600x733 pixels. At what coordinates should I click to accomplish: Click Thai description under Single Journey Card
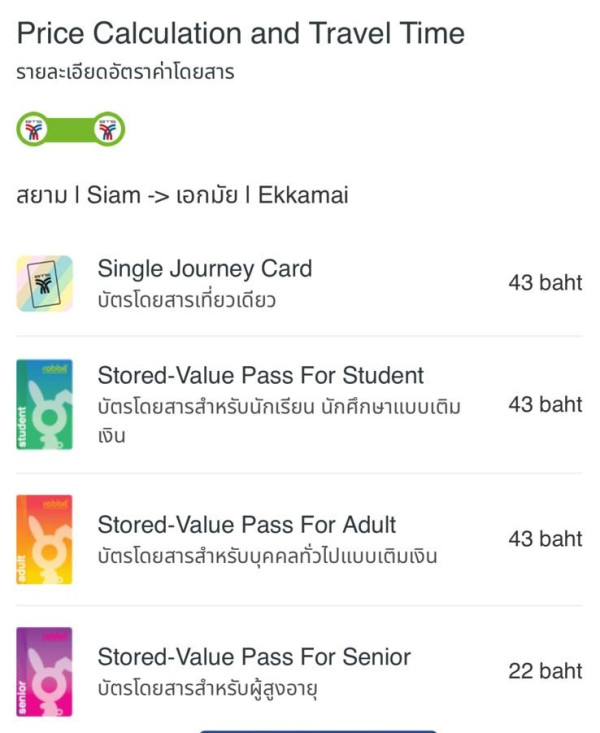(x=186, y=300)
